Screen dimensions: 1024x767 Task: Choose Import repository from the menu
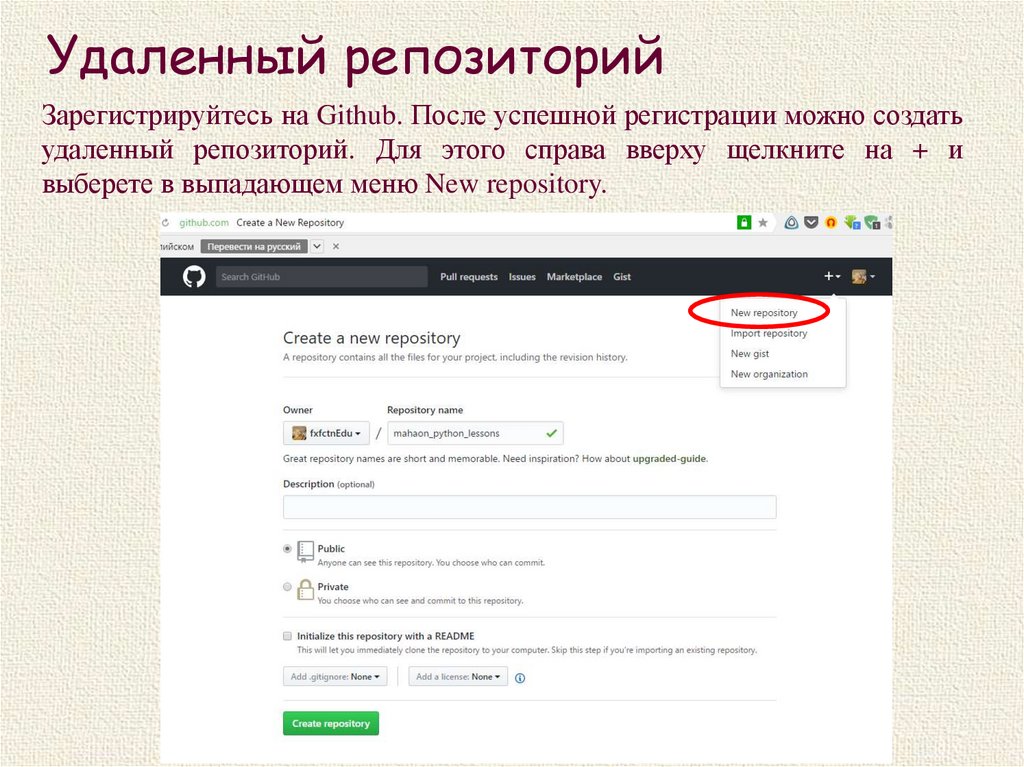pos(769,333)
